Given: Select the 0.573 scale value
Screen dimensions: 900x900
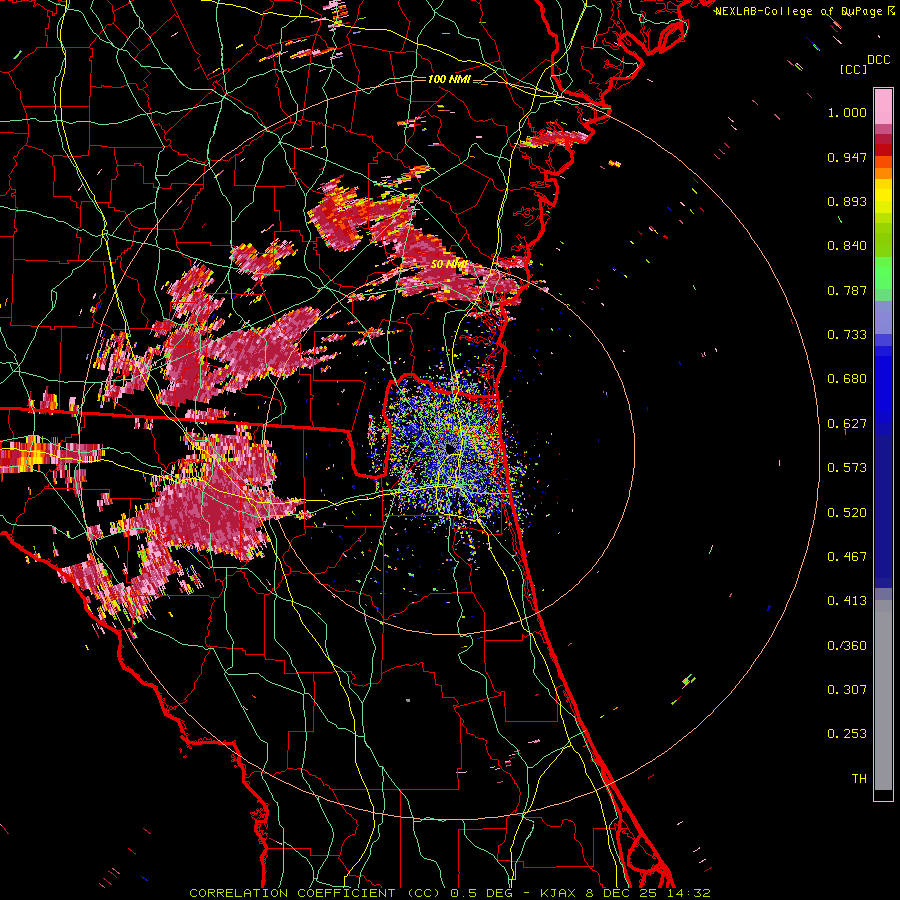Looking at the screenshot, I should [847, 468].
